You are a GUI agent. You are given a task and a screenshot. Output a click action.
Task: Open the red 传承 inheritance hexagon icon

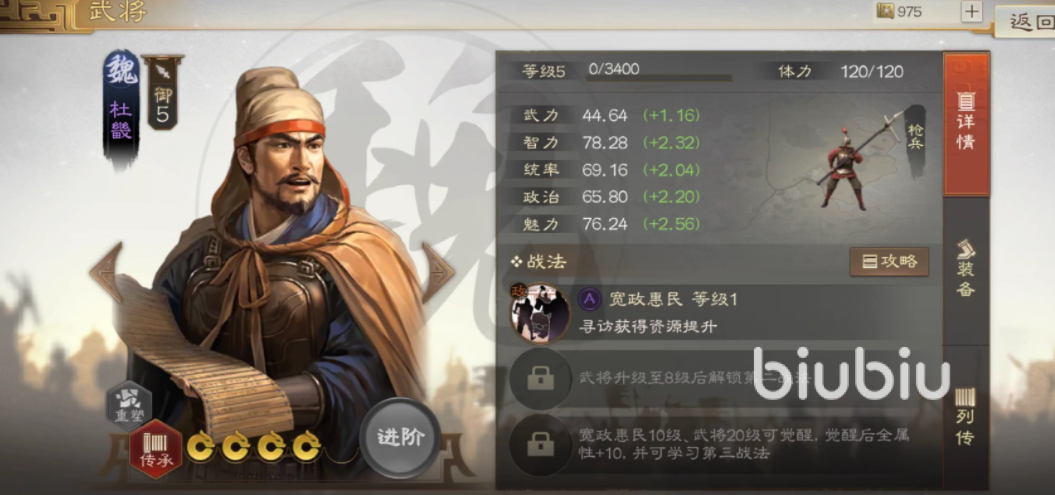click(x=156, y=449)
